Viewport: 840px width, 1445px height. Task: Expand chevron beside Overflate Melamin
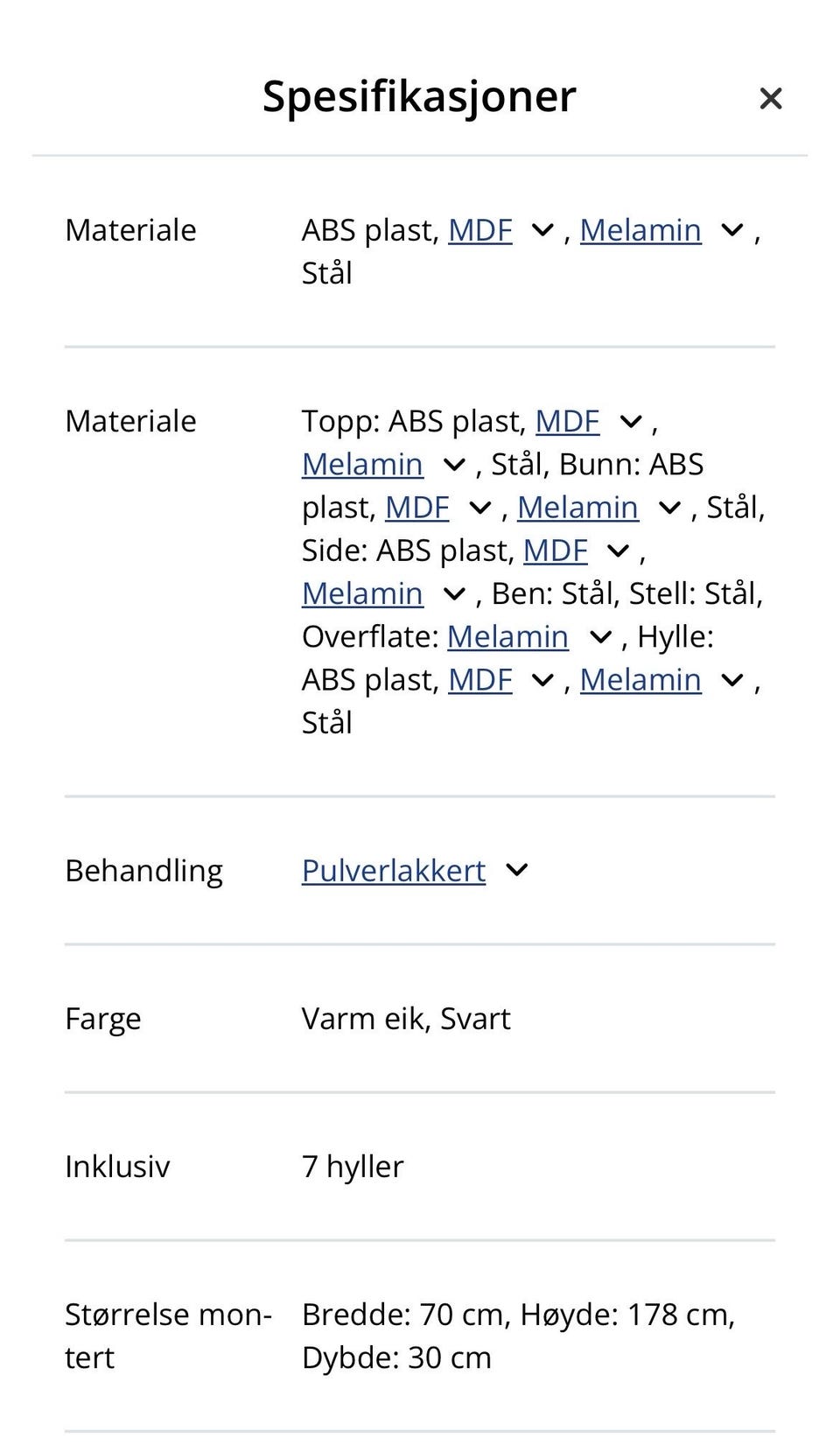pyautogui.click(x=599, y=637)
